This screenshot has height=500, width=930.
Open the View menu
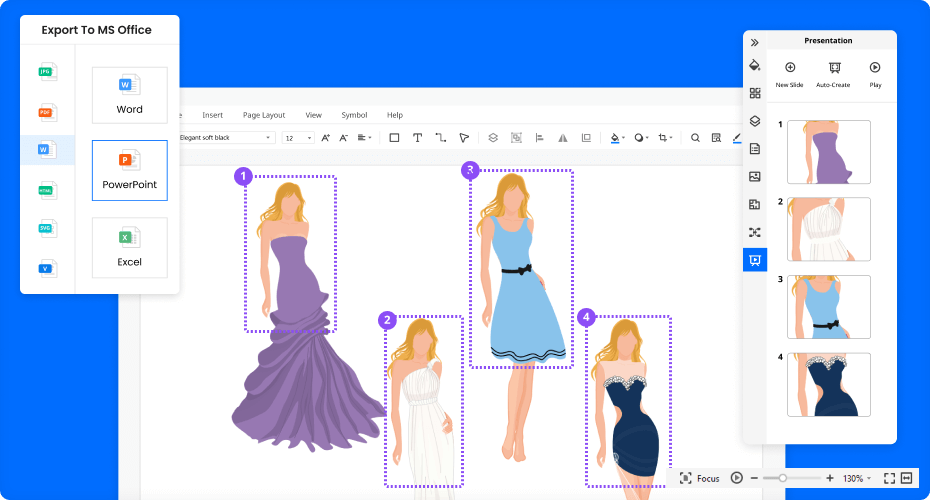click(x=313, y=115)
